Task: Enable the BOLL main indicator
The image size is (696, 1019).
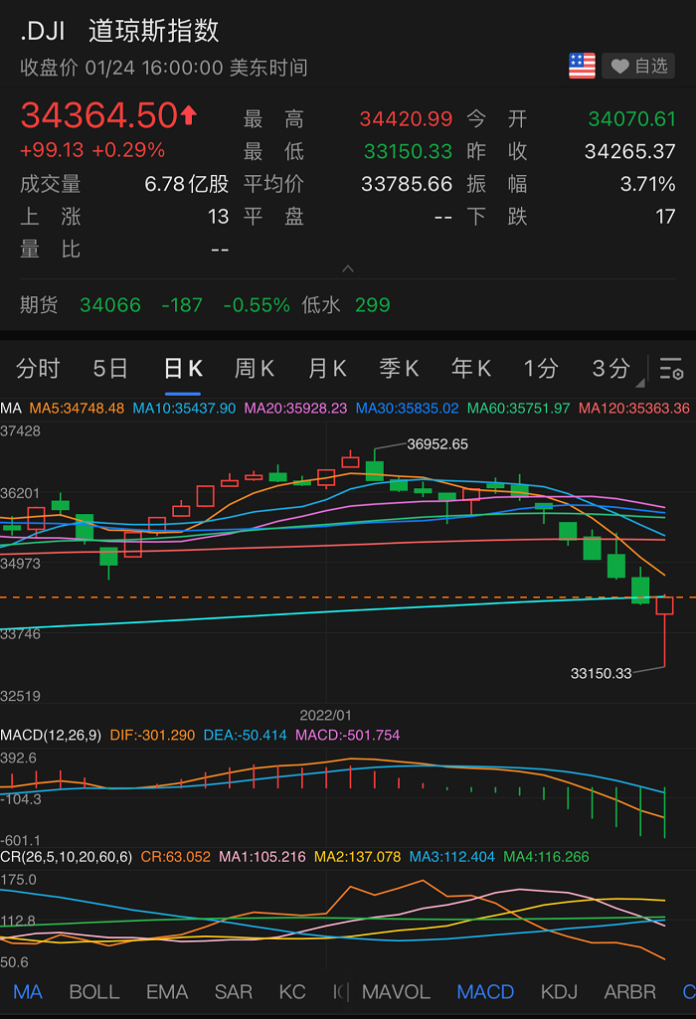Action: point(94,992)
